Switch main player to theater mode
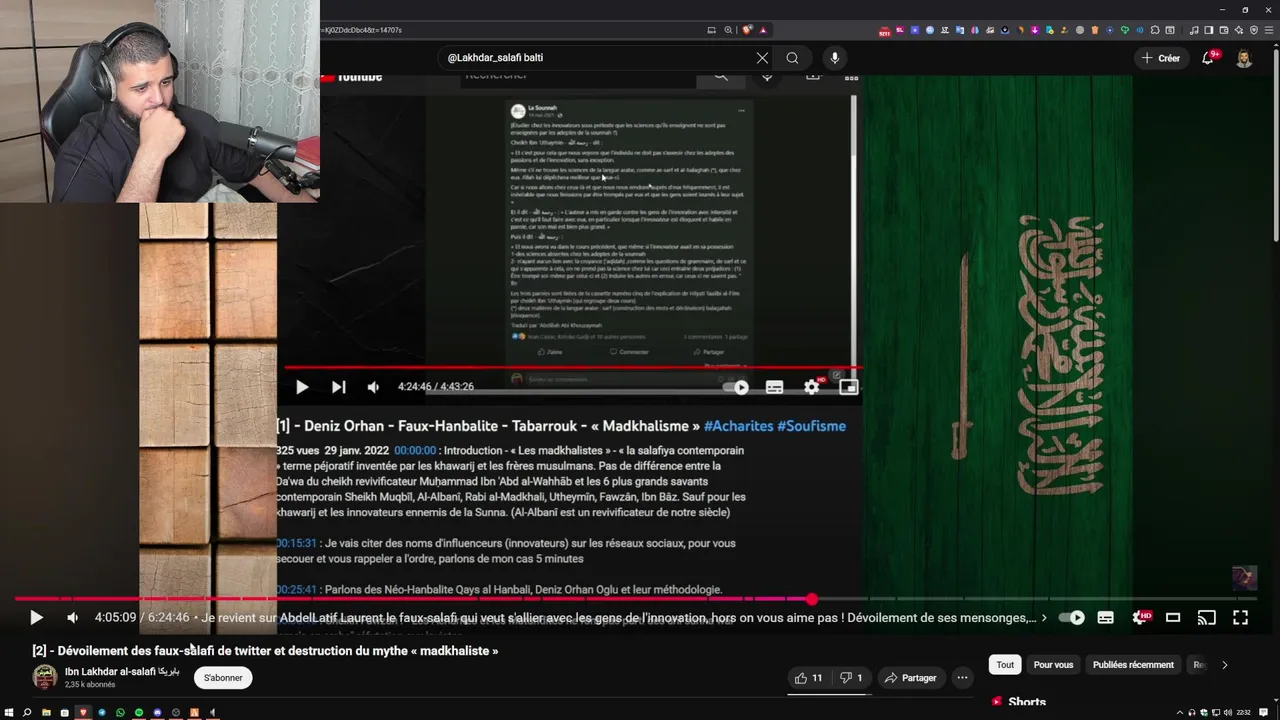The width and height of the screenshot is (1280, 720). (x=1173, y=618)
